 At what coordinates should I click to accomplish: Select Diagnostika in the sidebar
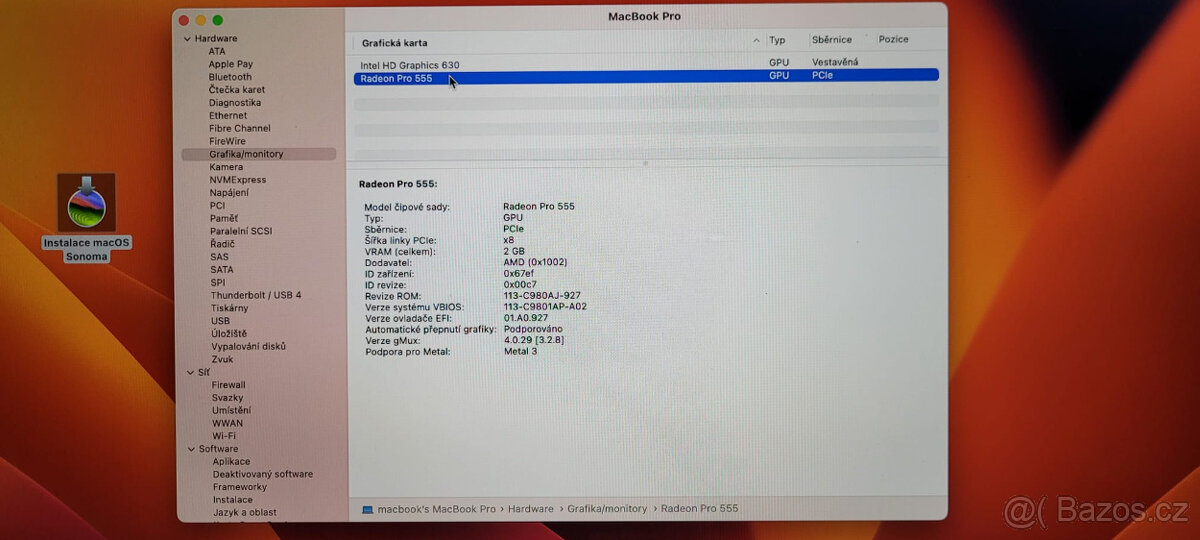235,103
